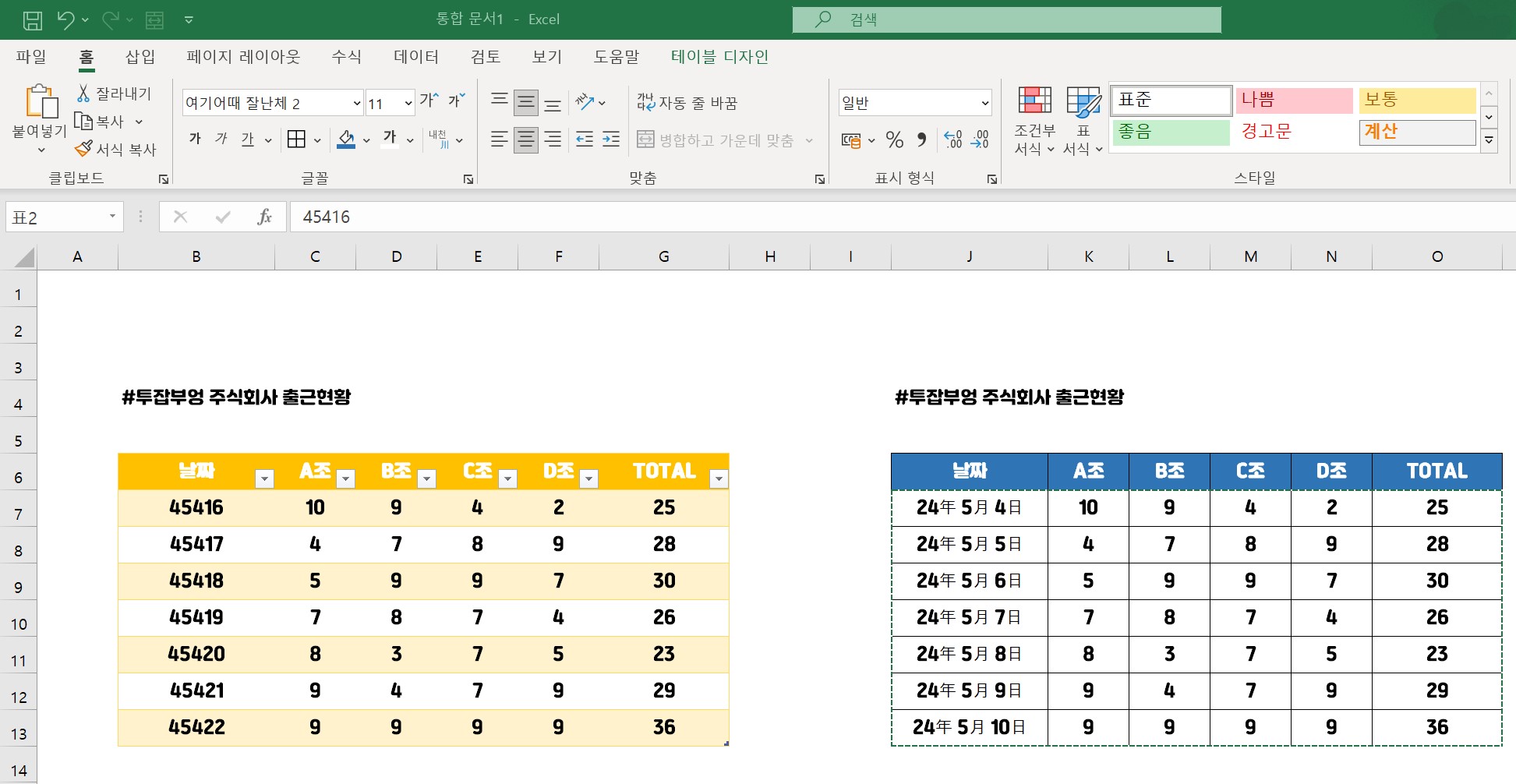Switch to the 데이터 tab
Viewport: 1516px width, 784px height.
(x=416, y=56)
